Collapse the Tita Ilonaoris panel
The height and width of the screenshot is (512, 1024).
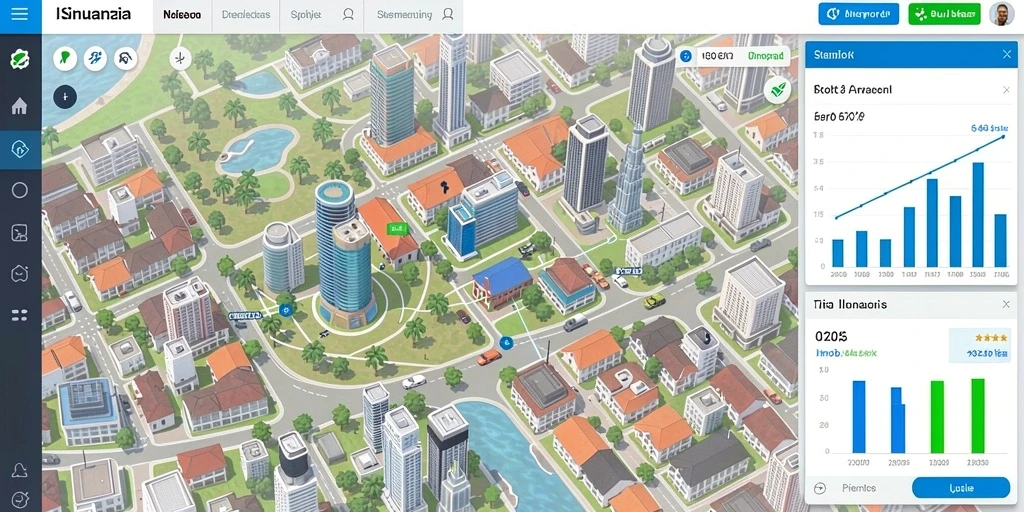[1006, 304]
